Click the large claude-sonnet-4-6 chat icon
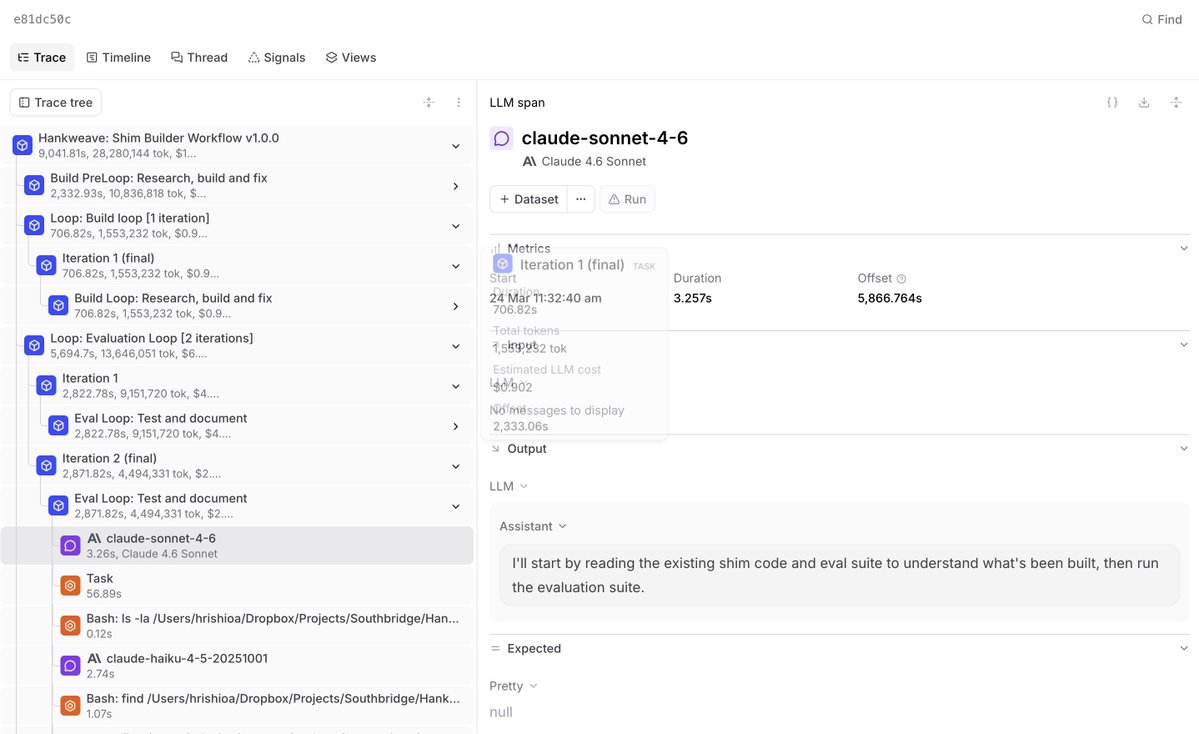The width and height of the screenshot is (1199, 734). point(502,138)
